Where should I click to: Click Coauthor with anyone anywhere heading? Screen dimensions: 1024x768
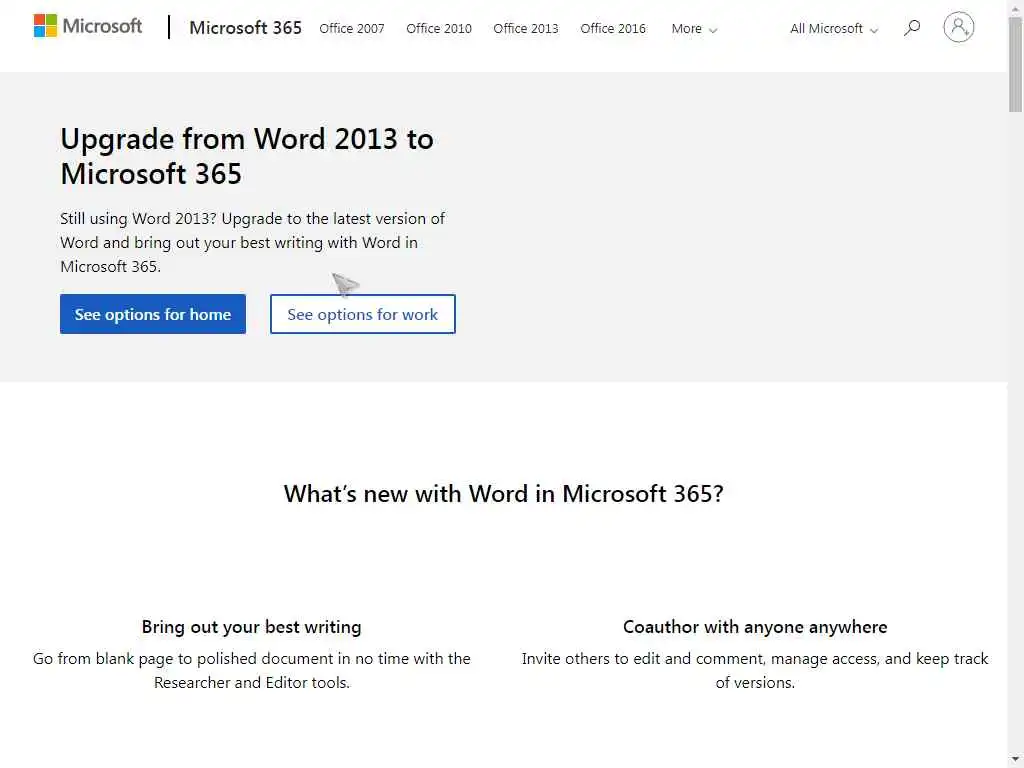click(755, 627)
